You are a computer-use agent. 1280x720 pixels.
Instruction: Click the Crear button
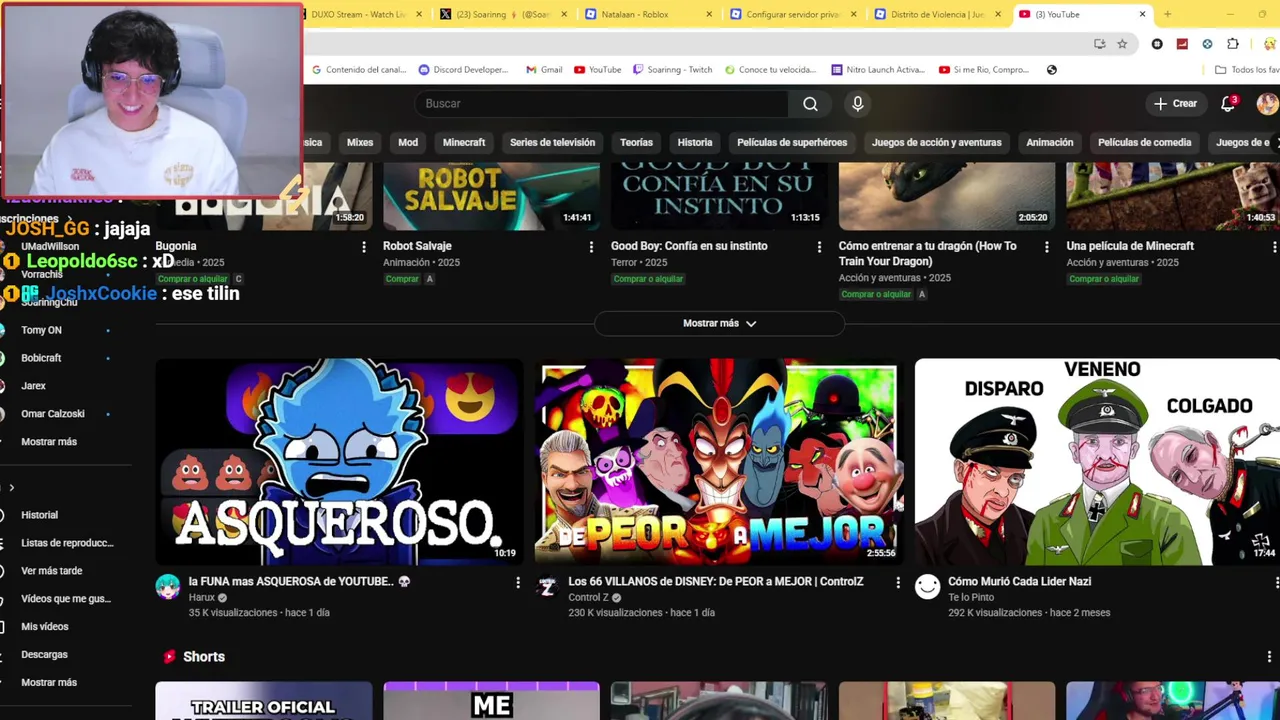point(1175,104)
